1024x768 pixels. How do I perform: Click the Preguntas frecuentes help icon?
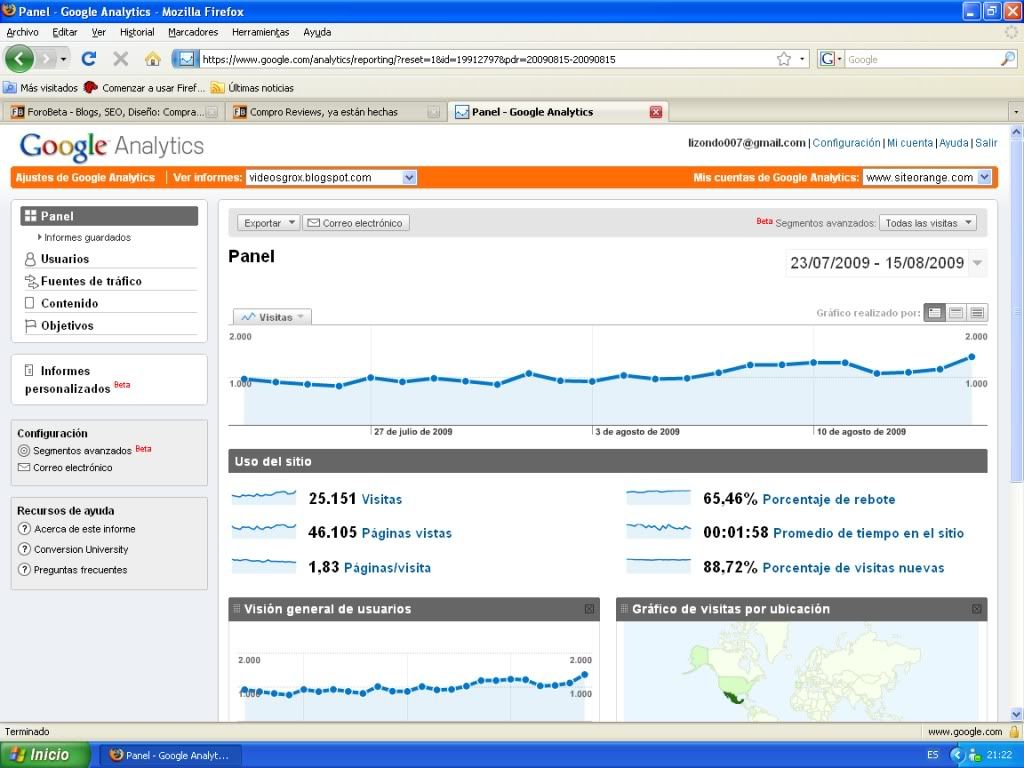24,569
